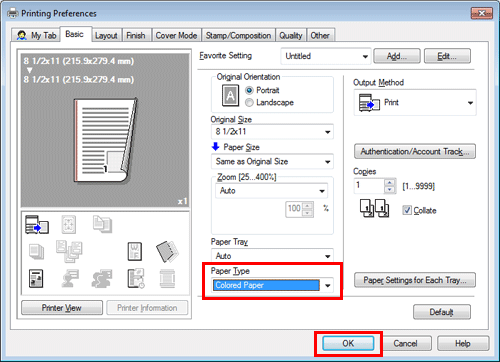Click the printer output method status icon
Viewport: 500px width, 362px height.
[x=37, y=224]
